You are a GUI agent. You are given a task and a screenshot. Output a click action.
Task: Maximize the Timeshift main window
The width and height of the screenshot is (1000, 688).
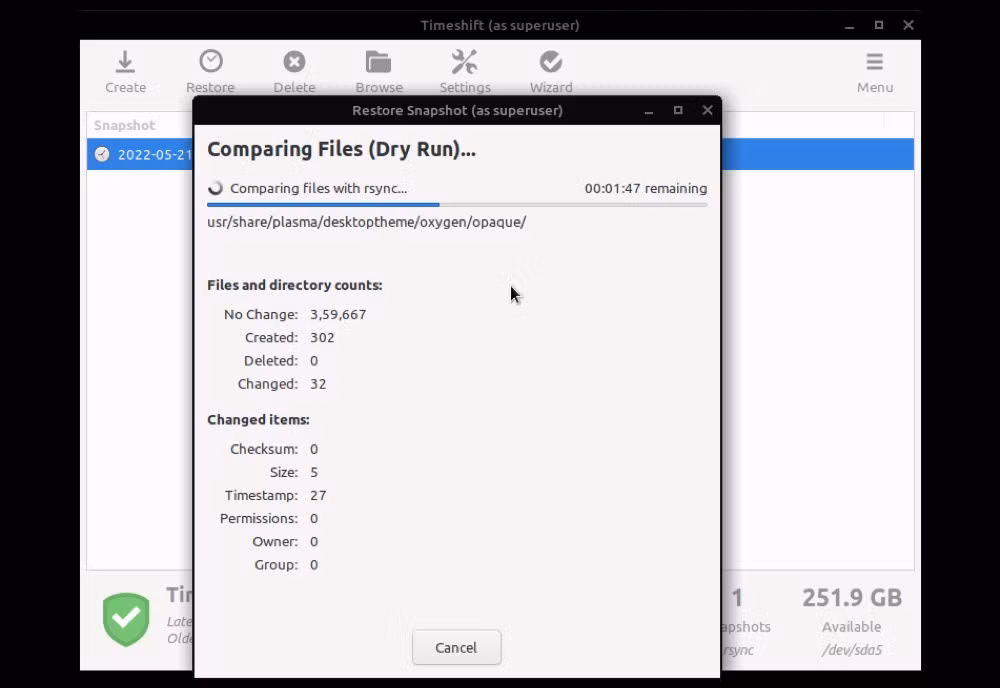(879, 25)
